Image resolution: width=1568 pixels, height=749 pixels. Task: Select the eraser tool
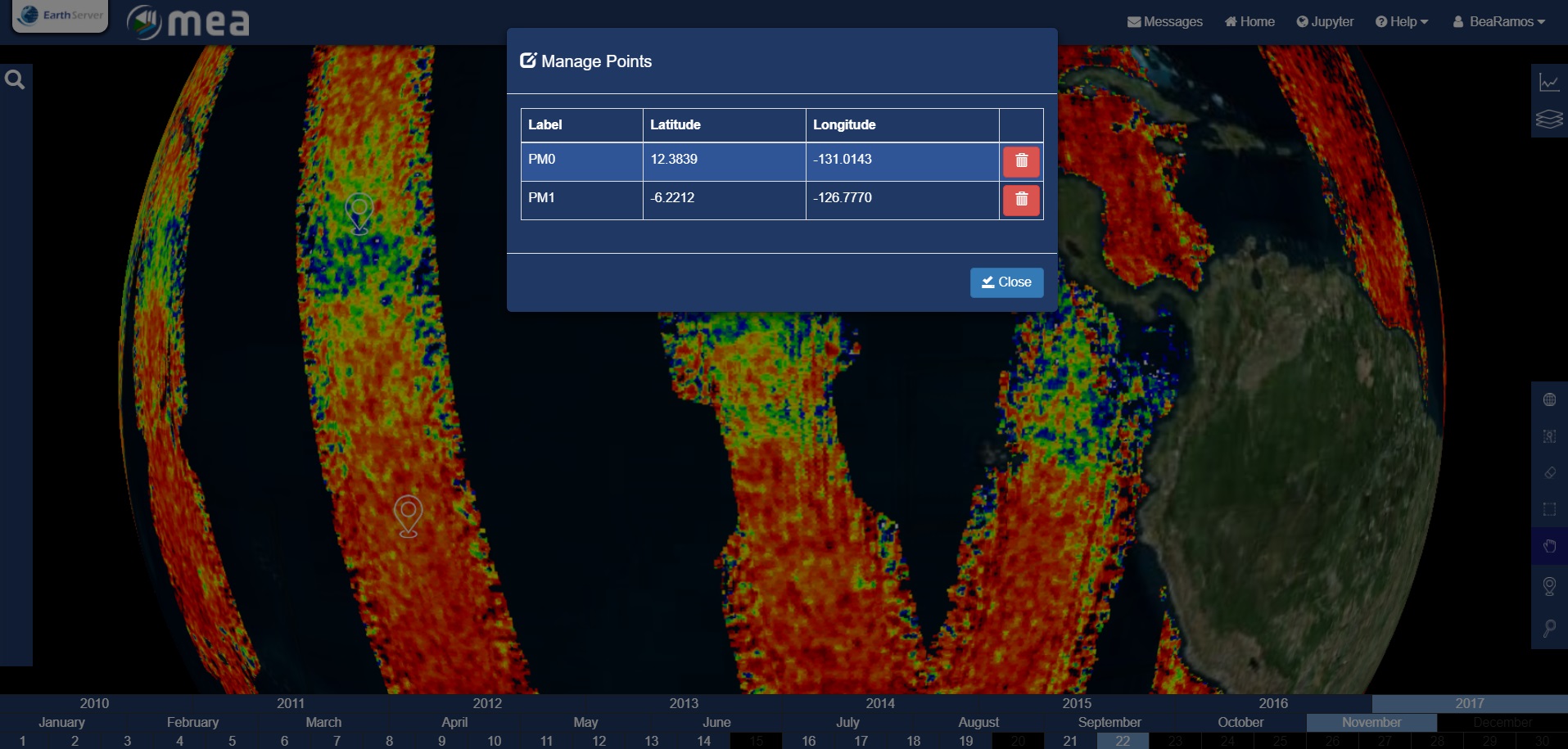[x=1549, y=472]
